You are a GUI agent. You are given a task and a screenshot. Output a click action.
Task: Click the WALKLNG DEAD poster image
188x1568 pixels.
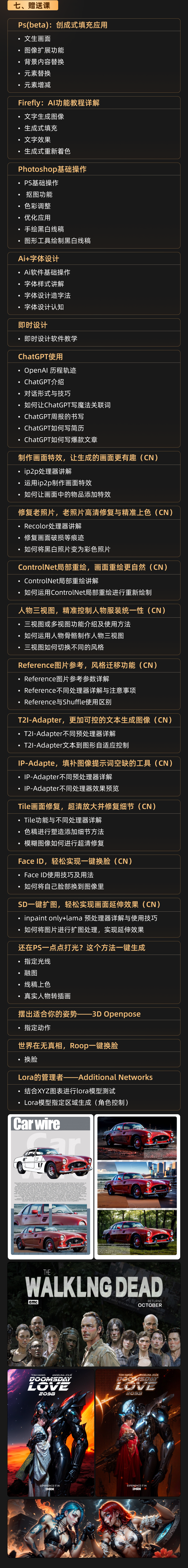(x=94, y=1306)
